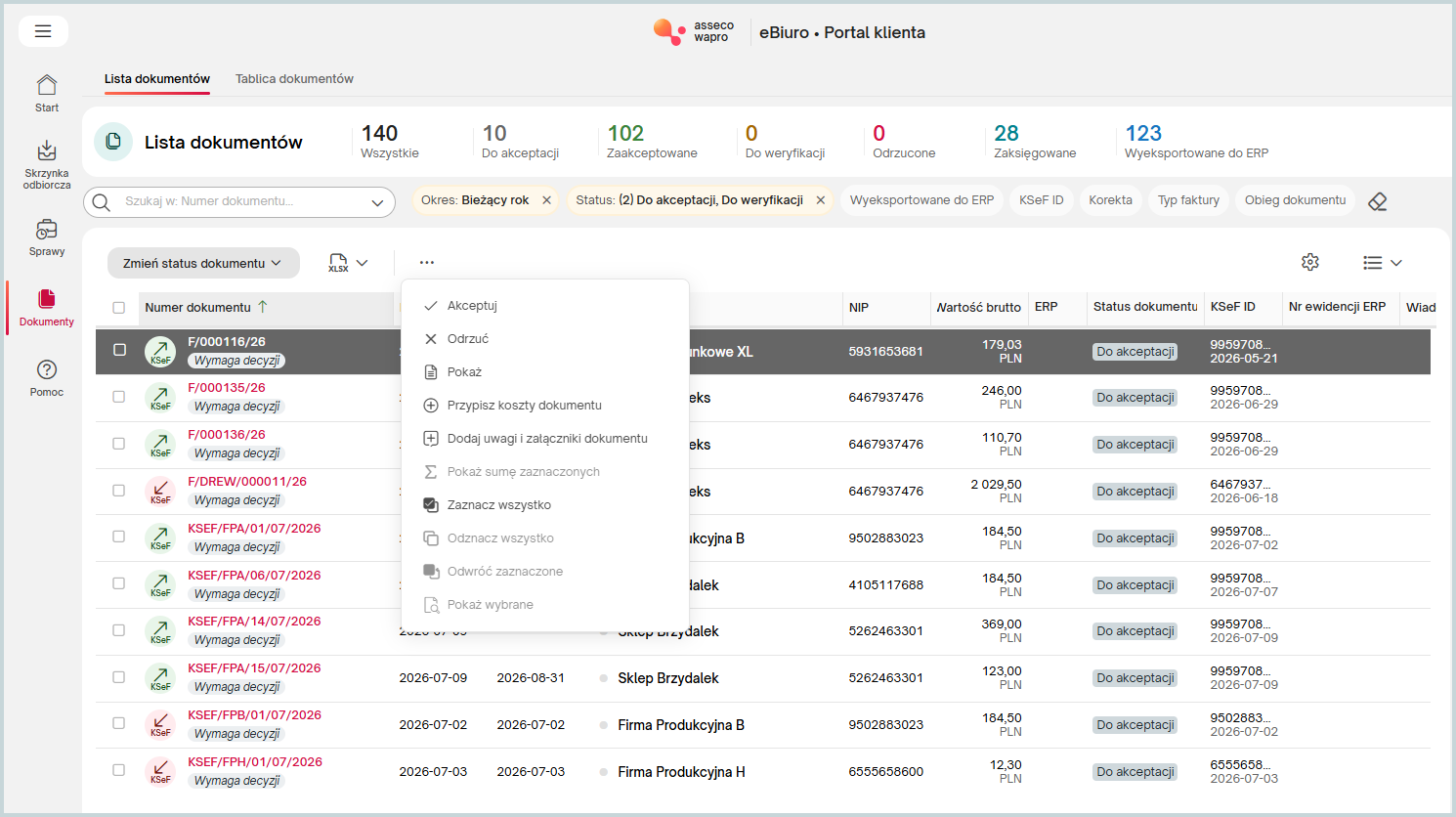Open the KSeF ID filter

(x=1042, y=200)
